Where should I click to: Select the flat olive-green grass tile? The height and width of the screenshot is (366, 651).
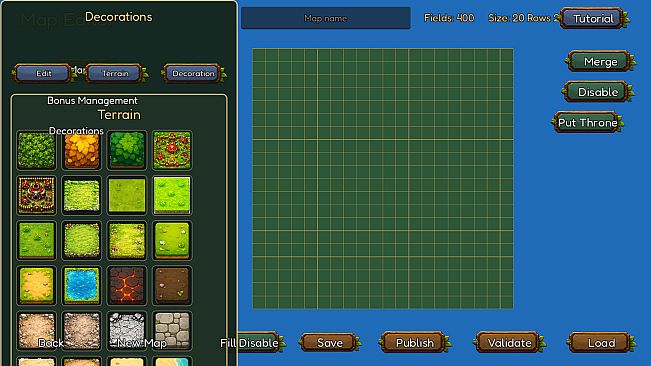(127, 195)
